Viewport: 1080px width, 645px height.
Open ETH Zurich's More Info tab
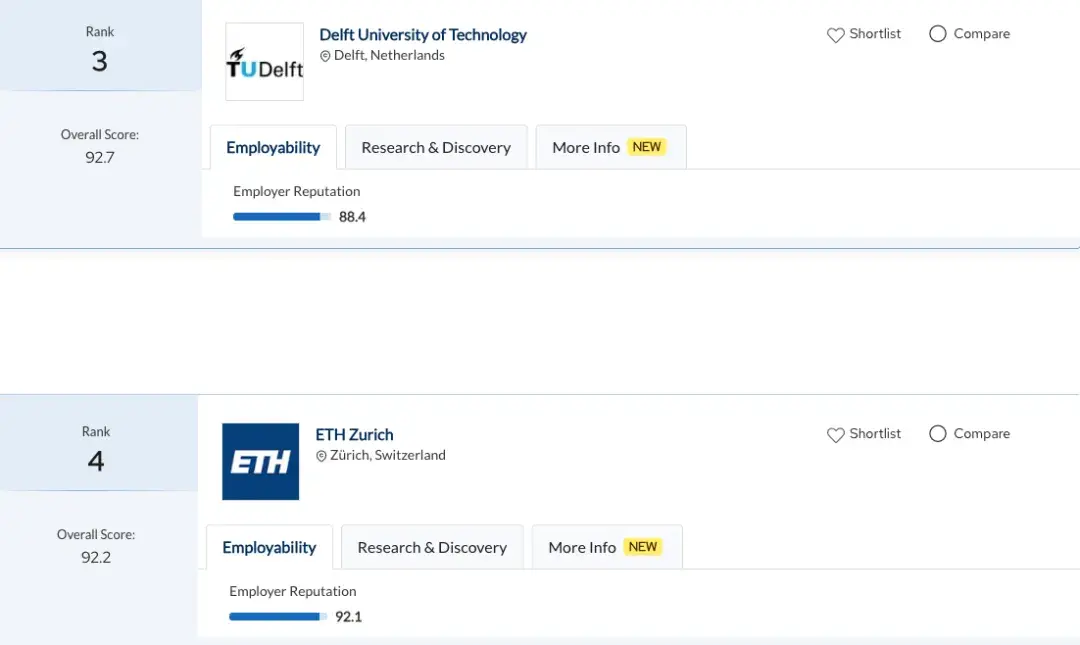tap(582, 548)
